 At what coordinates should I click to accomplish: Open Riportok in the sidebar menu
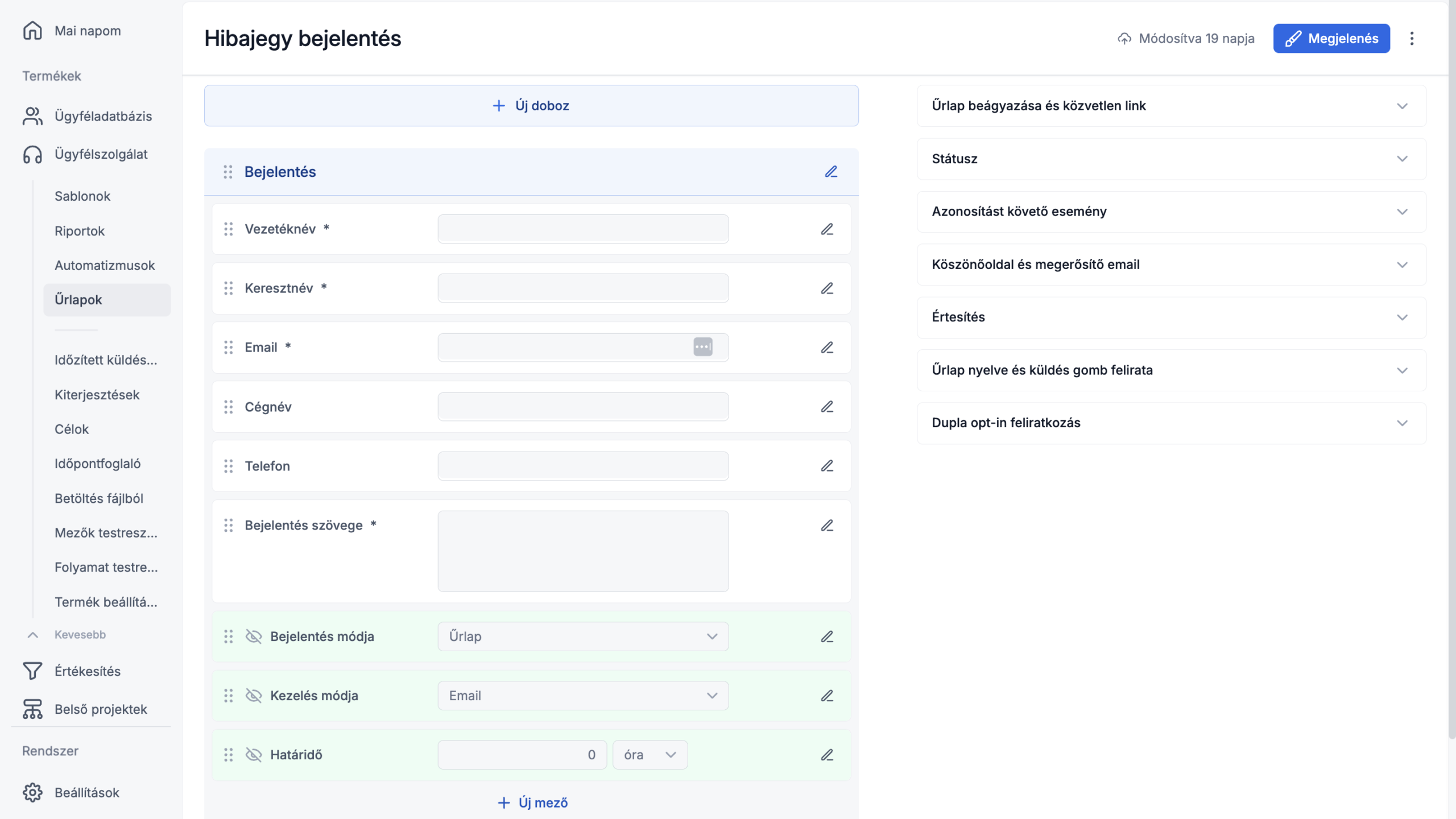(x=80, y=231)
